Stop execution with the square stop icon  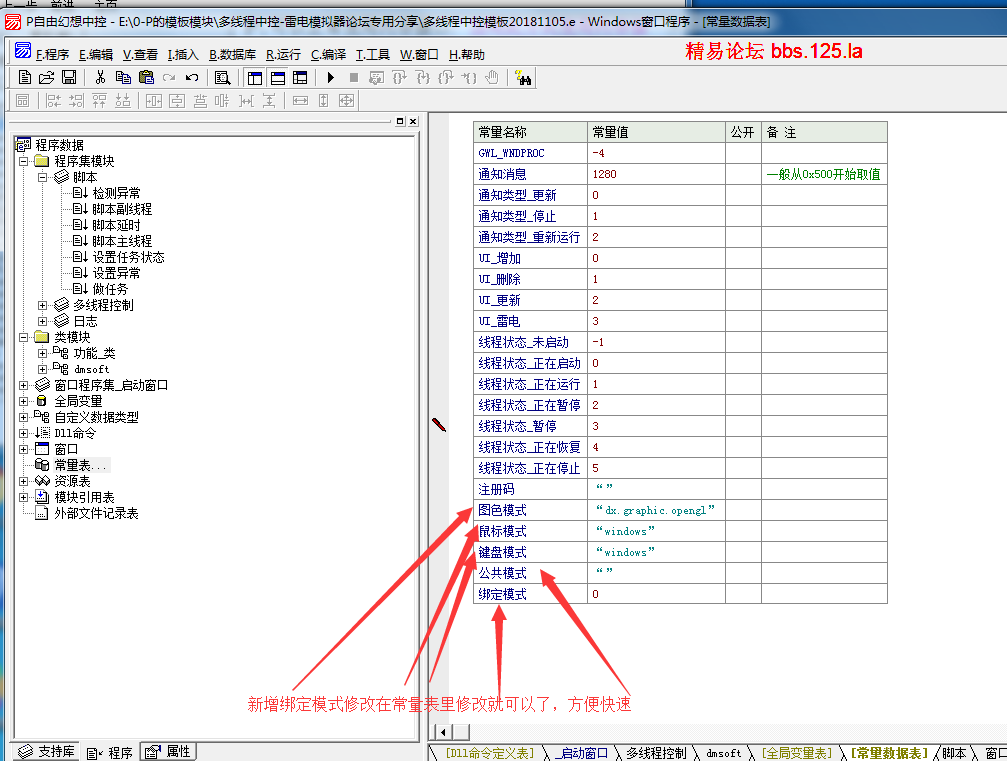(354, 78)
